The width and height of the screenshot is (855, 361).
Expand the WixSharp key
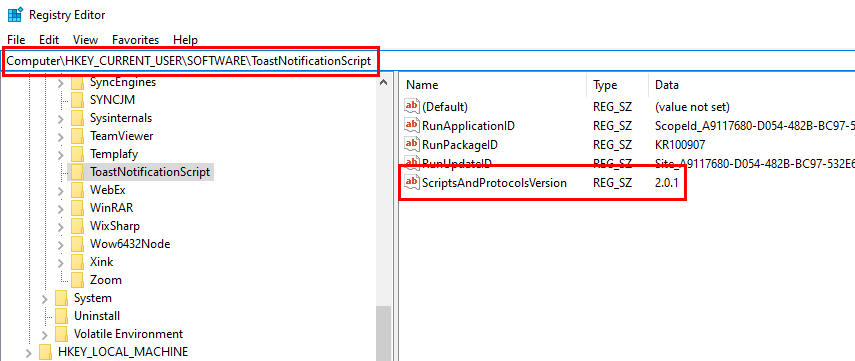(x=61, y=226)
